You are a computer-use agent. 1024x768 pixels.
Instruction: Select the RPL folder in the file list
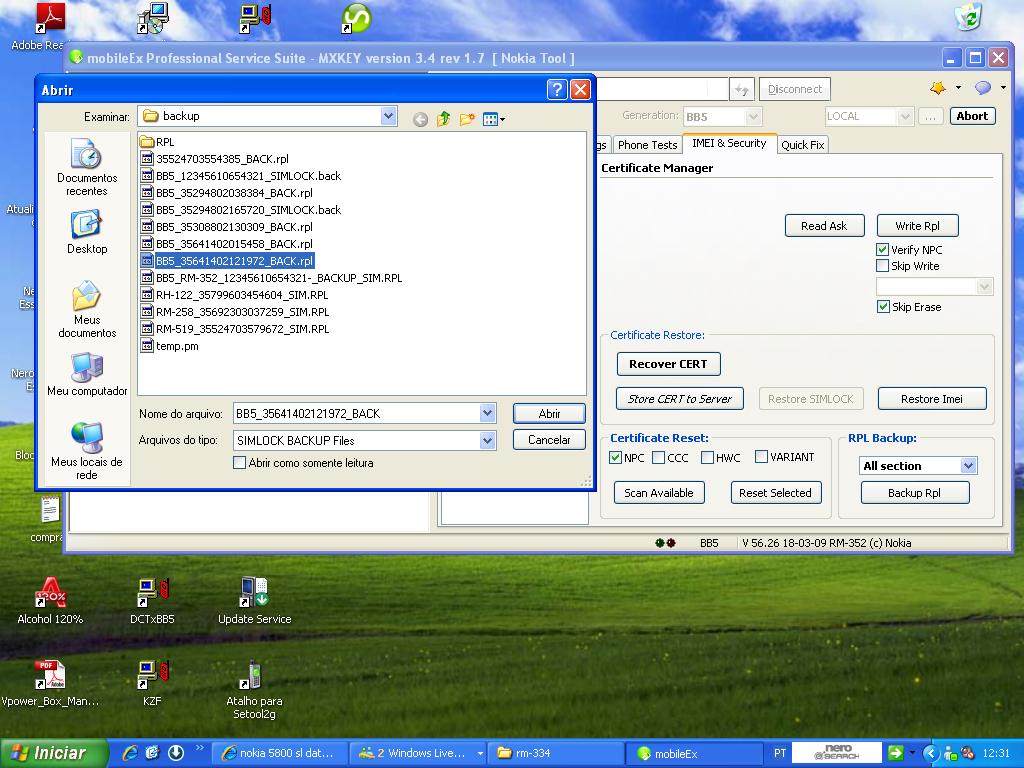[157, 142]
